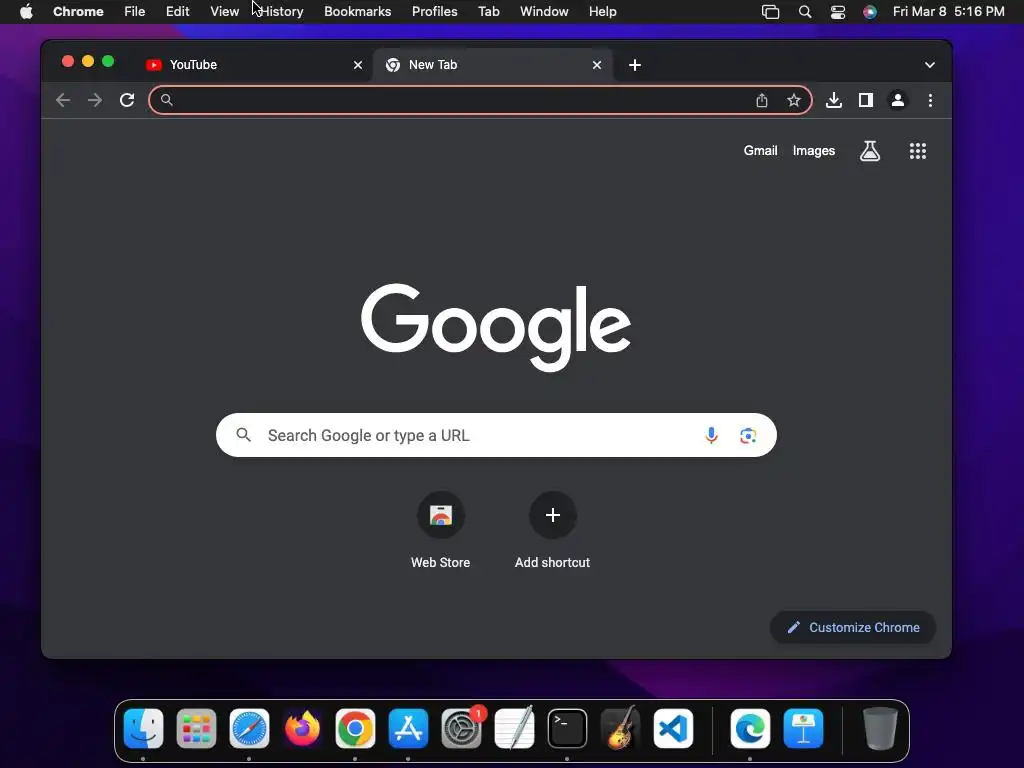The image size is (1024, 768).
Task: Open Search Labs flask icon
Action: tap(869, 151)
